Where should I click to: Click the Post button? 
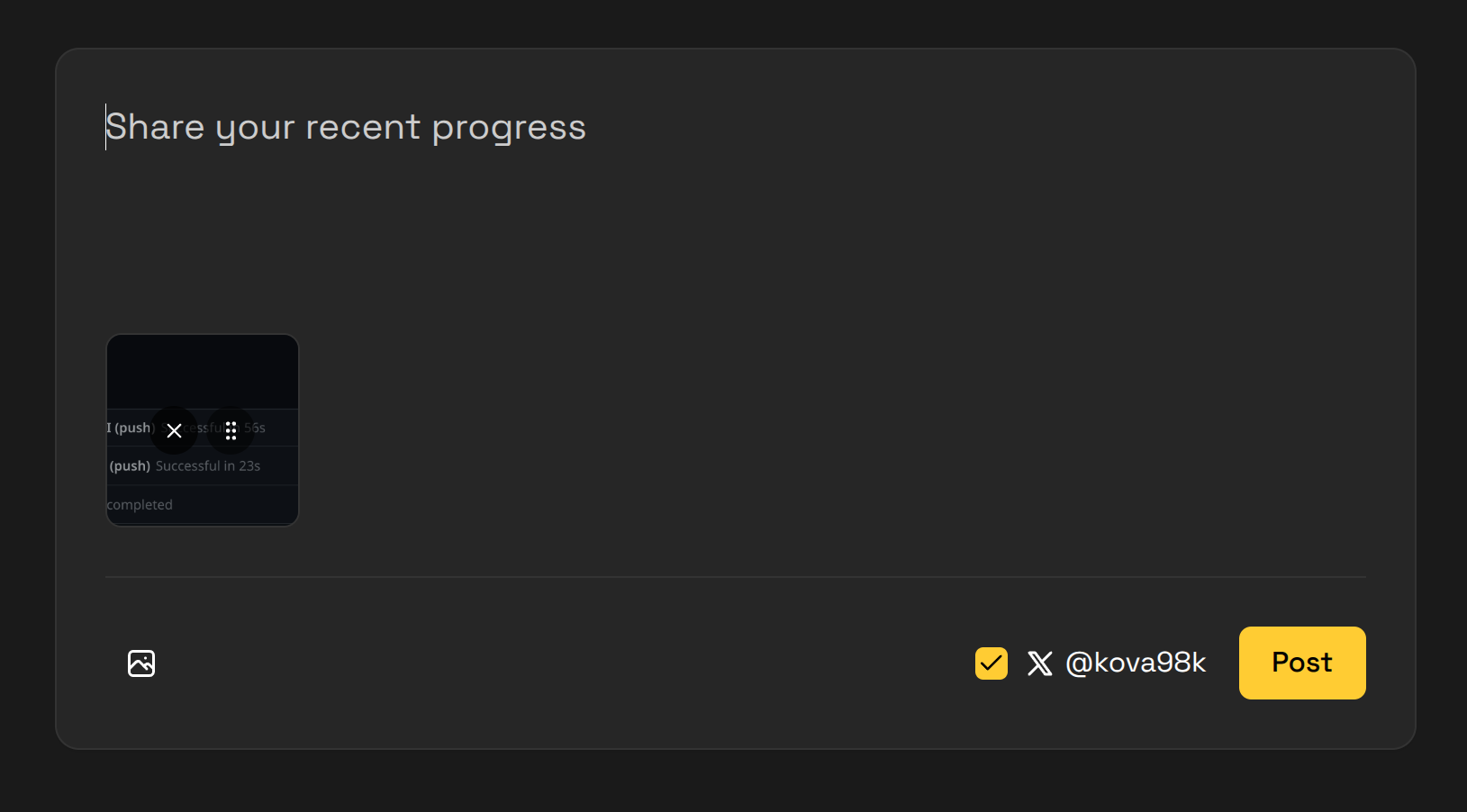1302,663
